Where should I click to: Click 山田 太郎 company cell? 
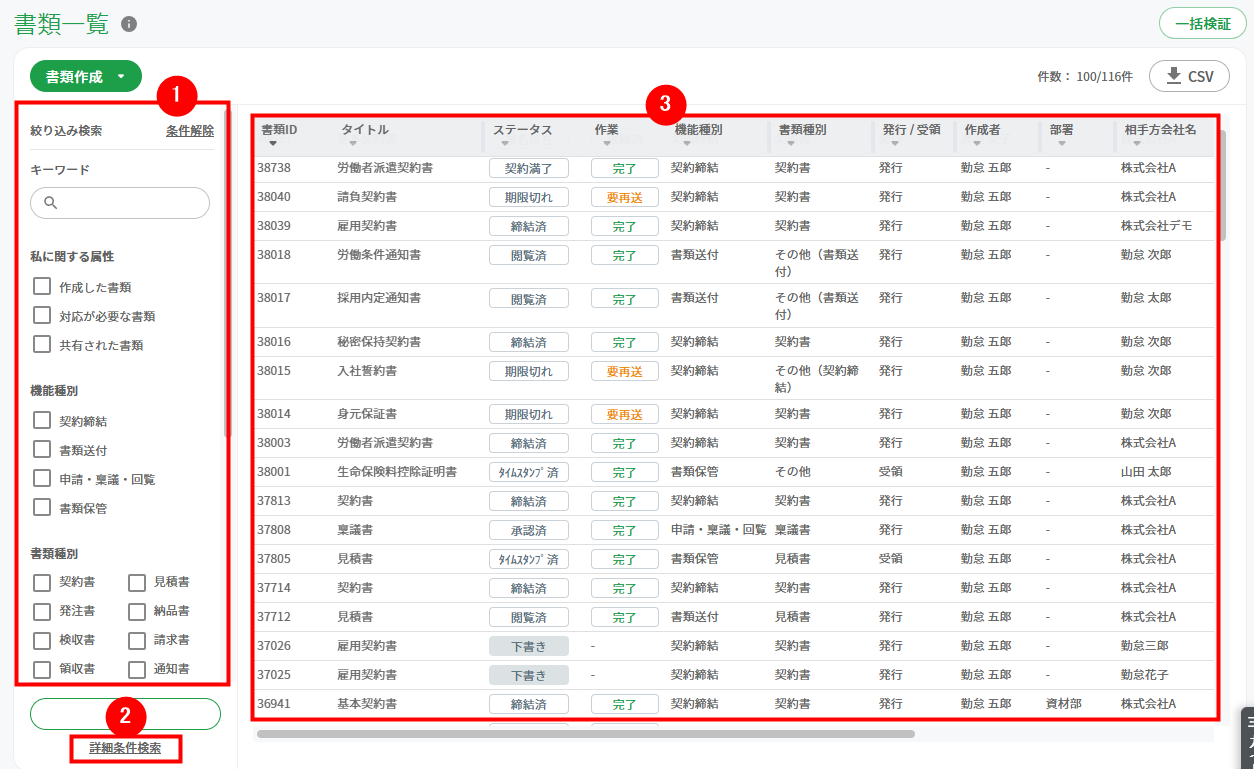(x=1146, y=471)
